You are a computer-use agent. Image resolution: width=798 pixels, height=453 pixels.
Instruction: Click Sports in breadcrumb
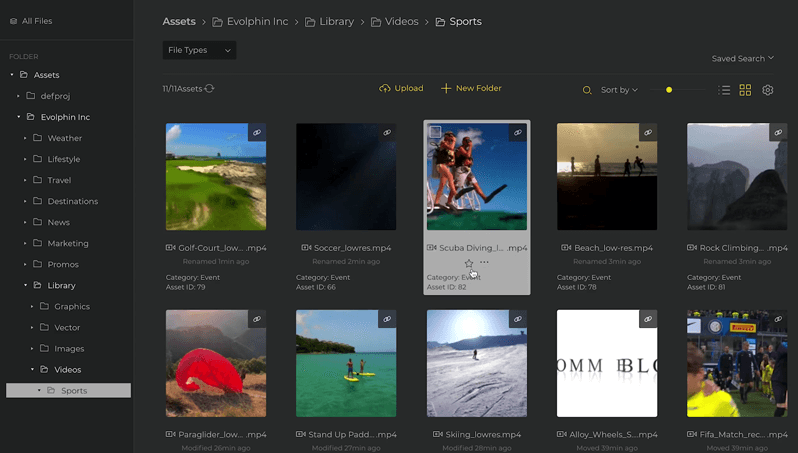click(x=459, y=21)
